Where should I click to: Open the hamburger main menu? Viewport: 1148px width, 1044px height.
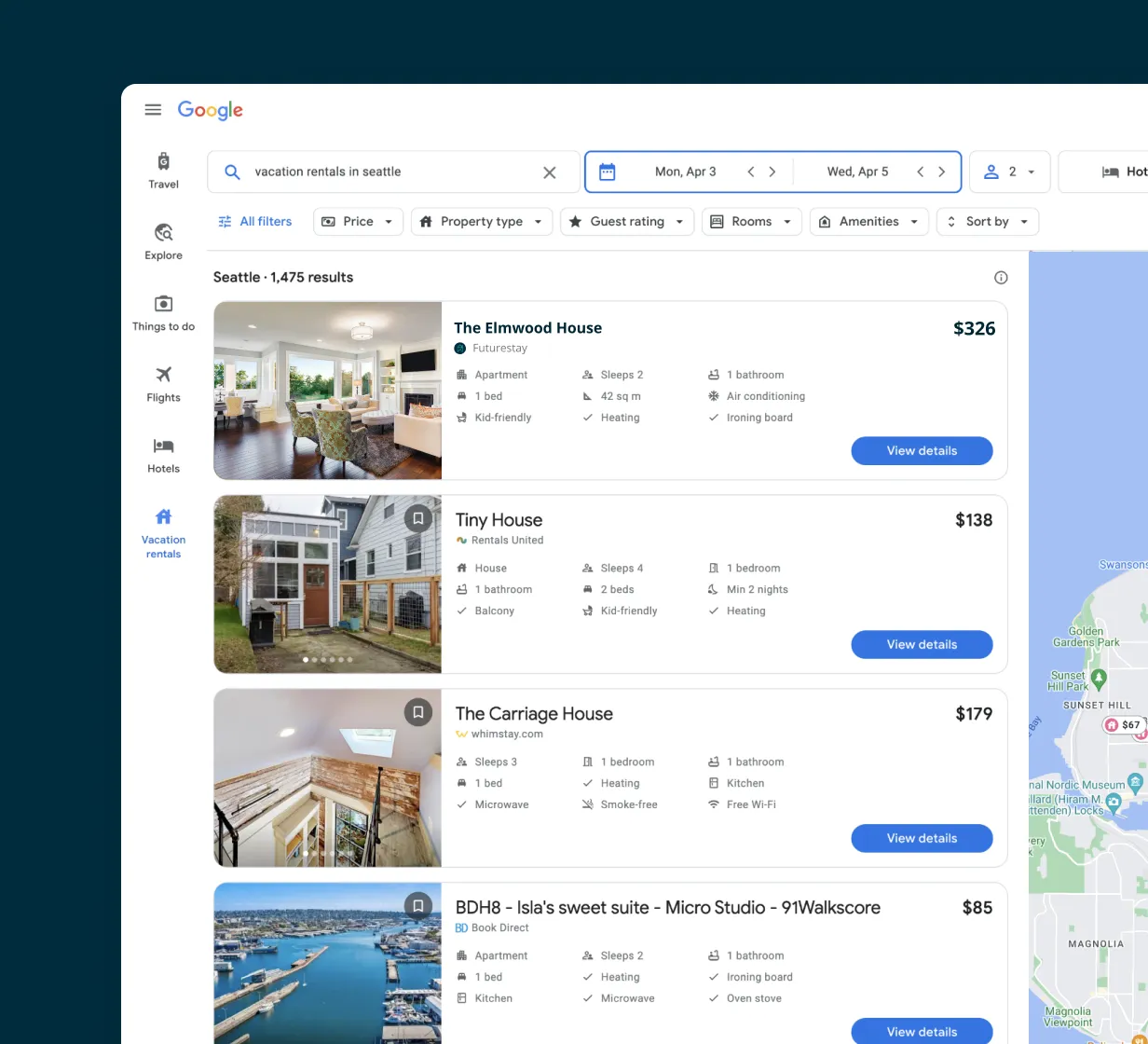(x=153, y=110)
